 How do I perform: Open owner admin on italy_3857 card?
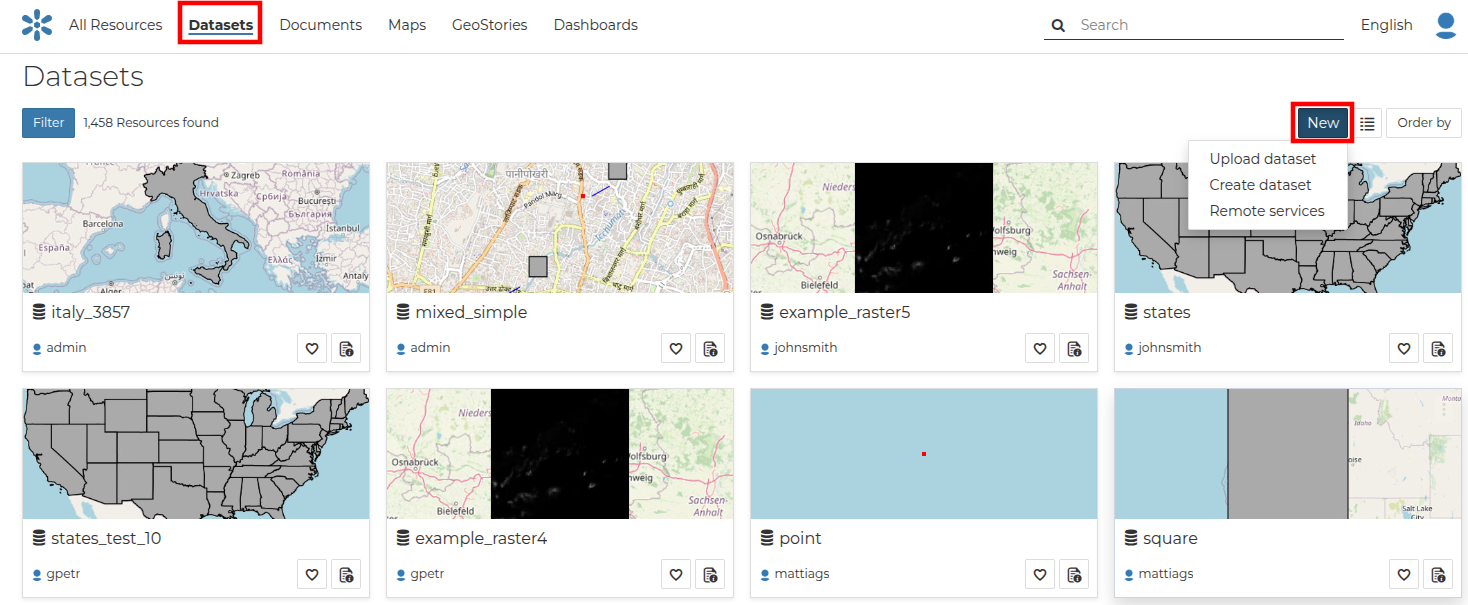(66, 348)
